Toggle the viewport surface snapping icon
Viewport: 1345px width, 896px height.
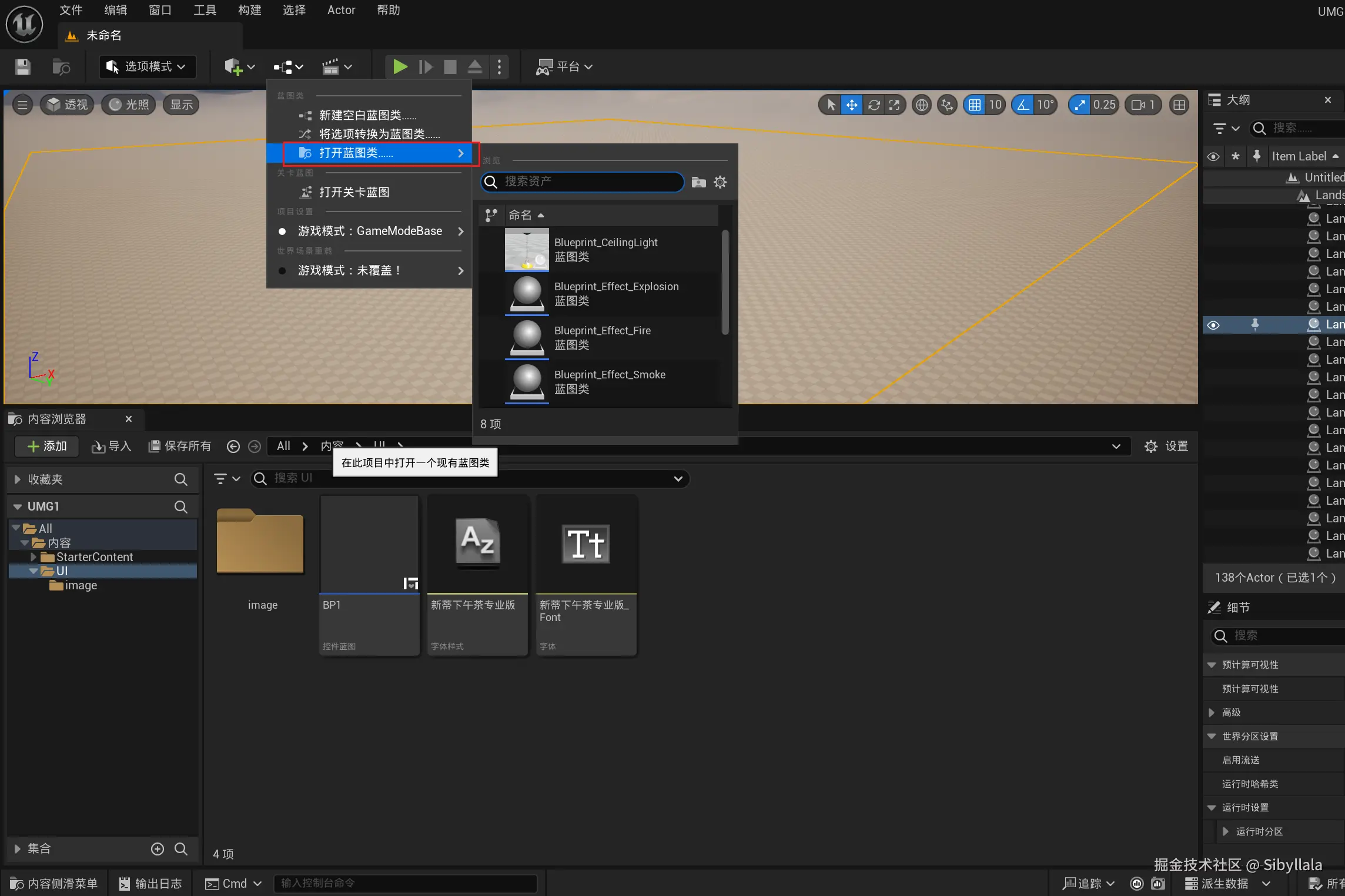click(x=947, y=105)
